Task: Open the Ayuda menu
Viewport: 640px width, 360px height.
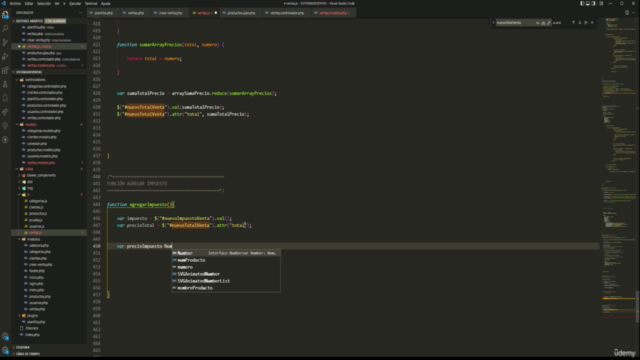Action: tap(106, 3)
